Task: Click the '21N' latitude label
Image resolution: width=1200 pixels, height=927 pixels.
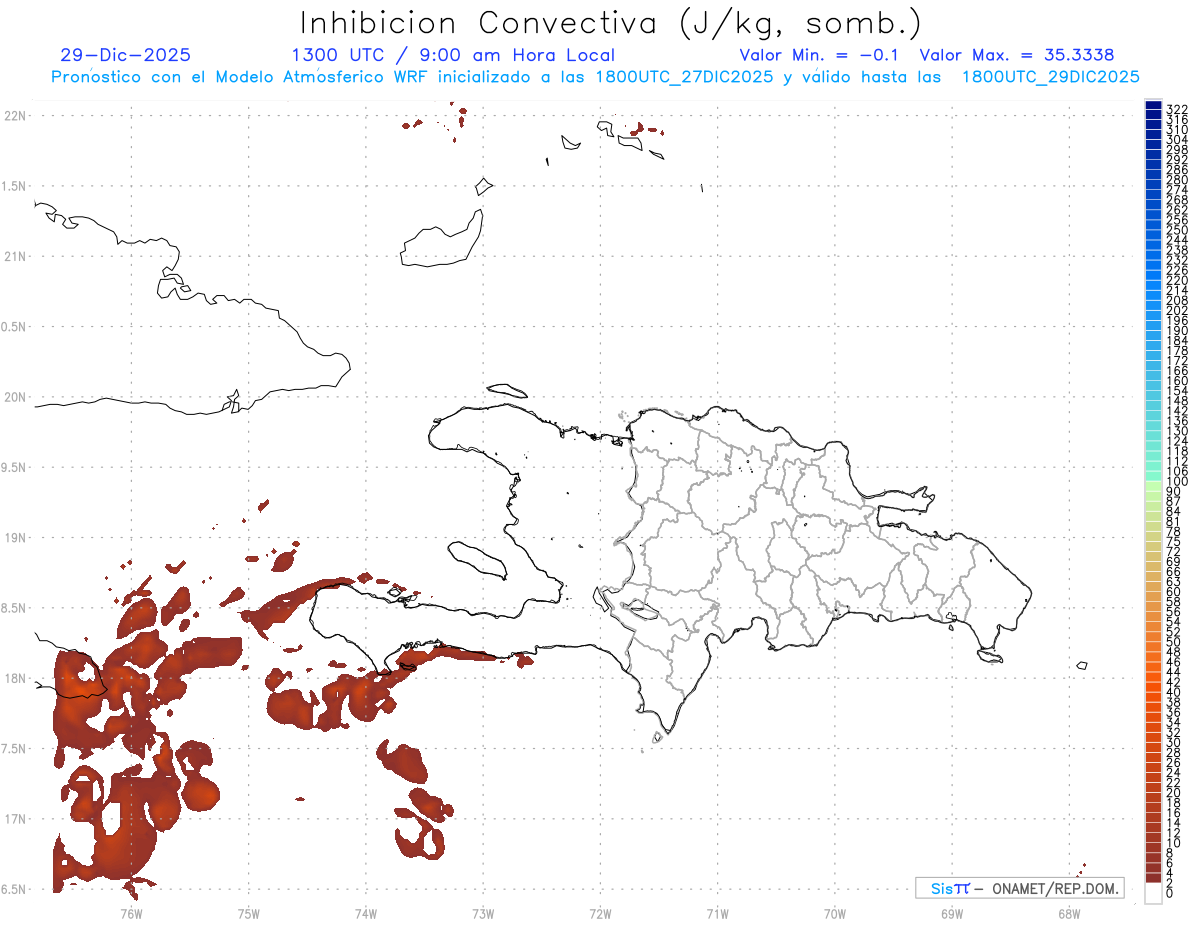Action: (x=15, y=257)
